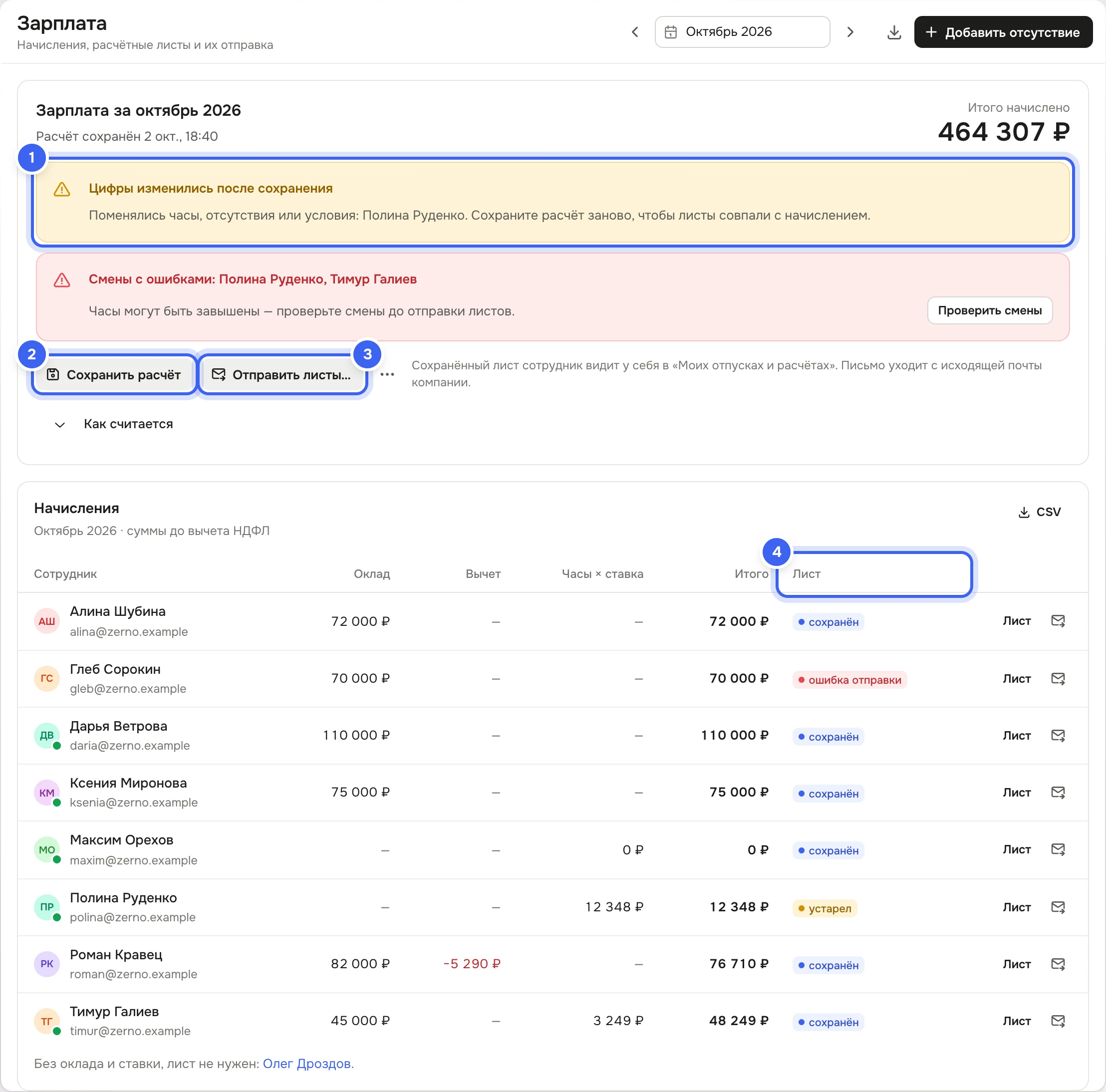Image resolution: width=1106 pixels, height=1092 pixels.
Task: Open the Октябрь 2026 month picker
Action: [742, 32]
